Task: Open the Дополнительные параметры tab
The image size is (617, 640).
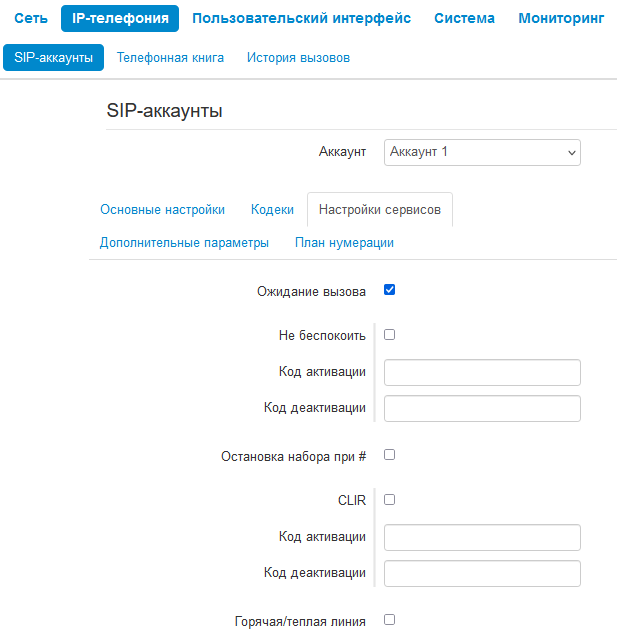Action: 184,242
